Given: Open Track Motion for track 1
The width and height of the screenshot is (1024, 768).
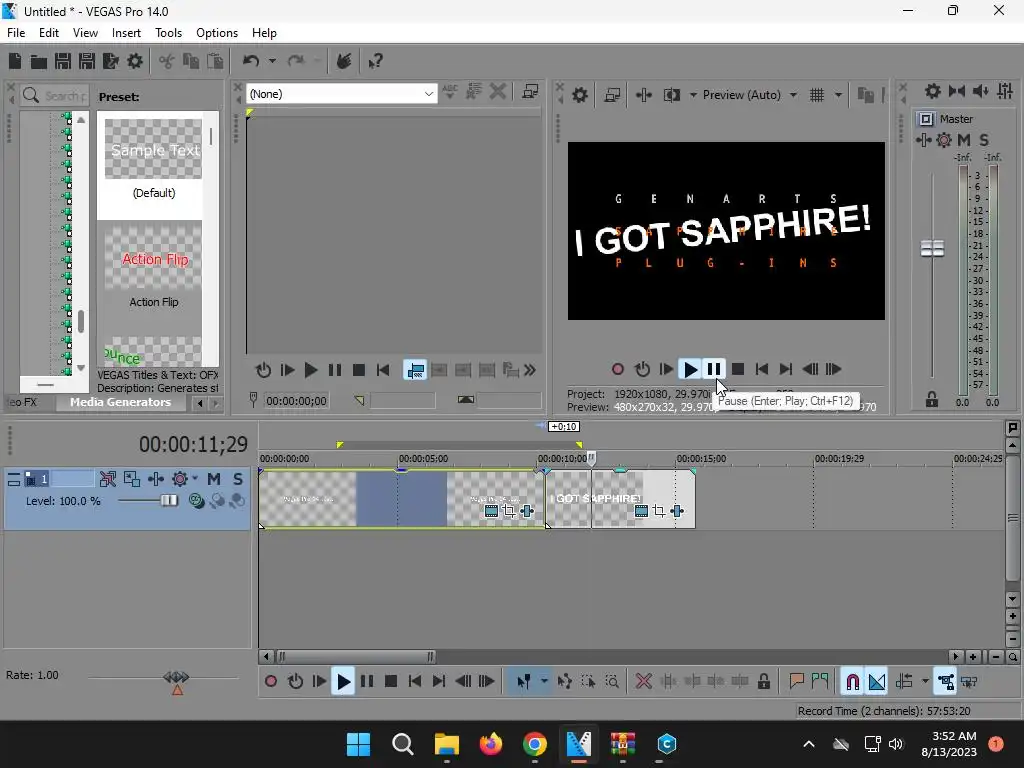Looking at the screenshot, I should (132, 479).
